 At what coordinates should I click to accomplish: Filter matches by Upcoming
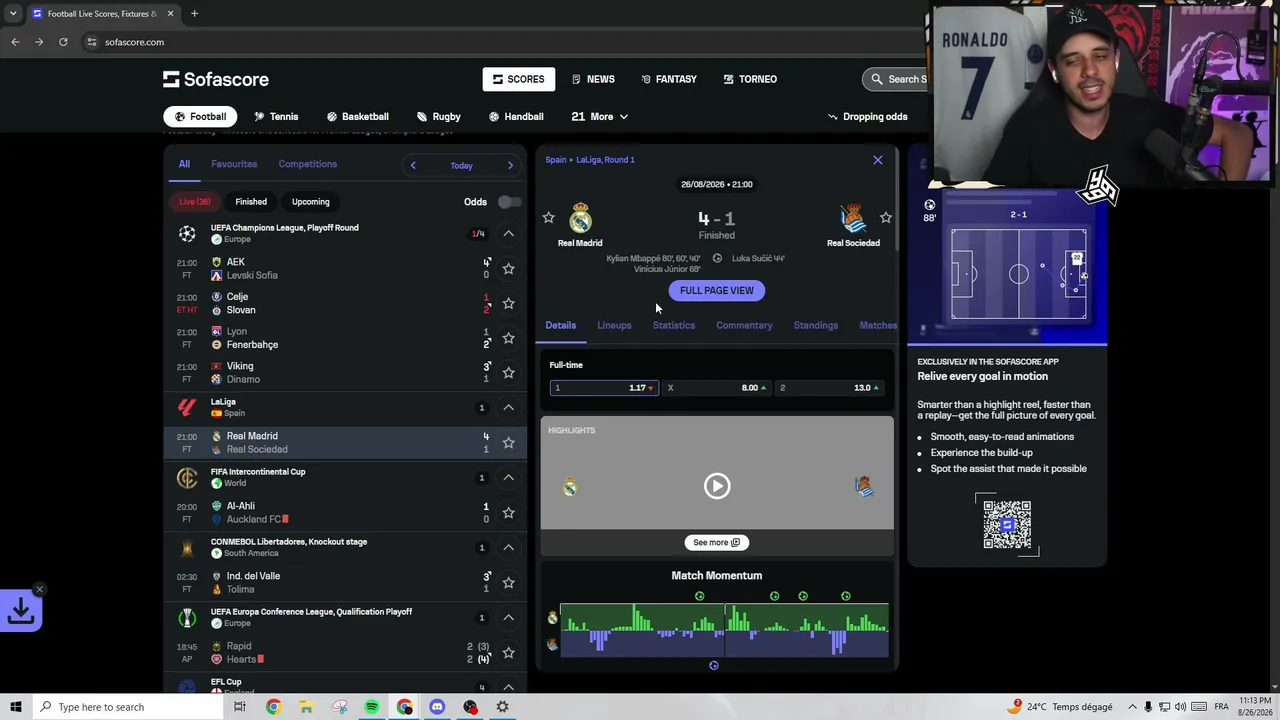click(311, 202)
